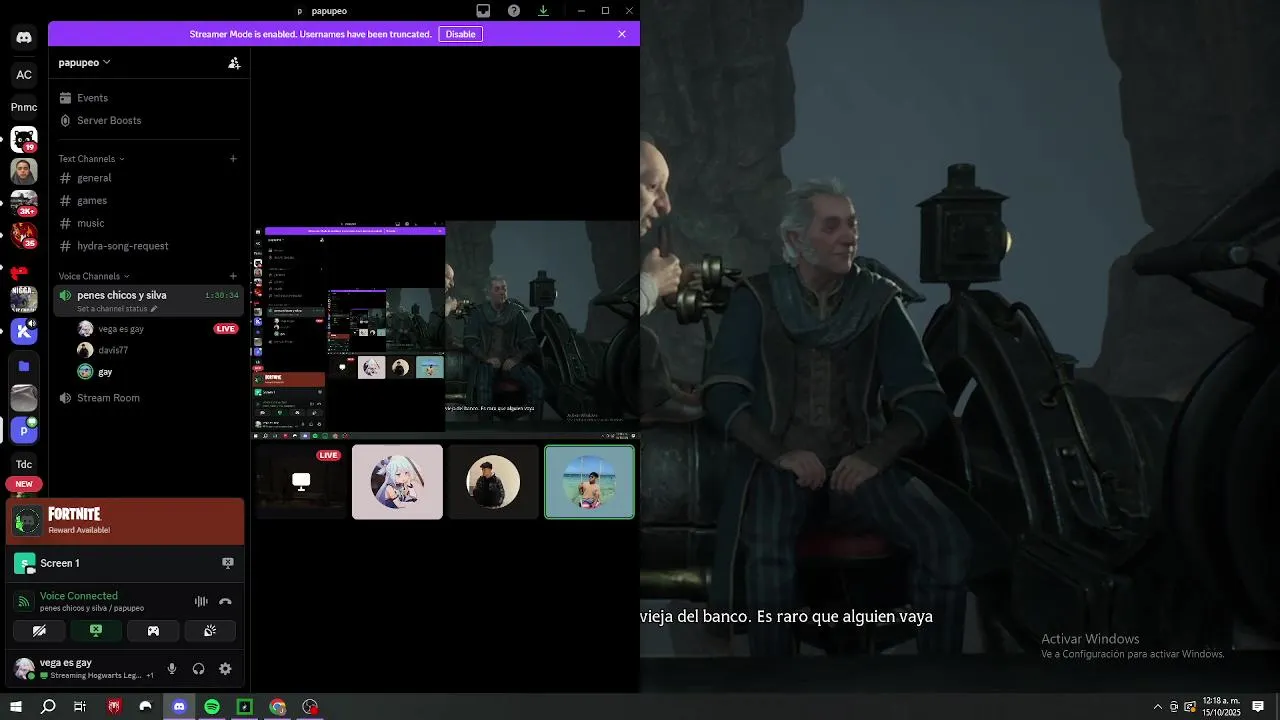Click the download update icon
1280x720 pixels.
543,11
